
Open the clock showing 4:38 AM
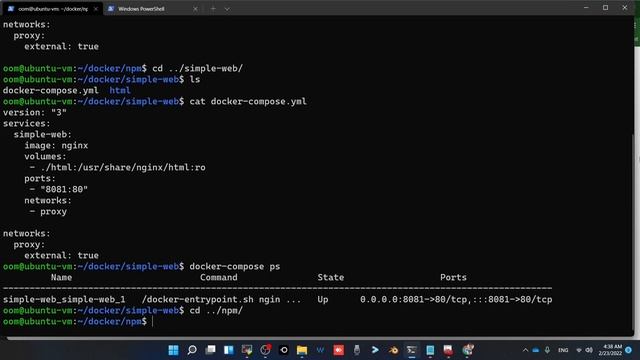pos(610,350)
